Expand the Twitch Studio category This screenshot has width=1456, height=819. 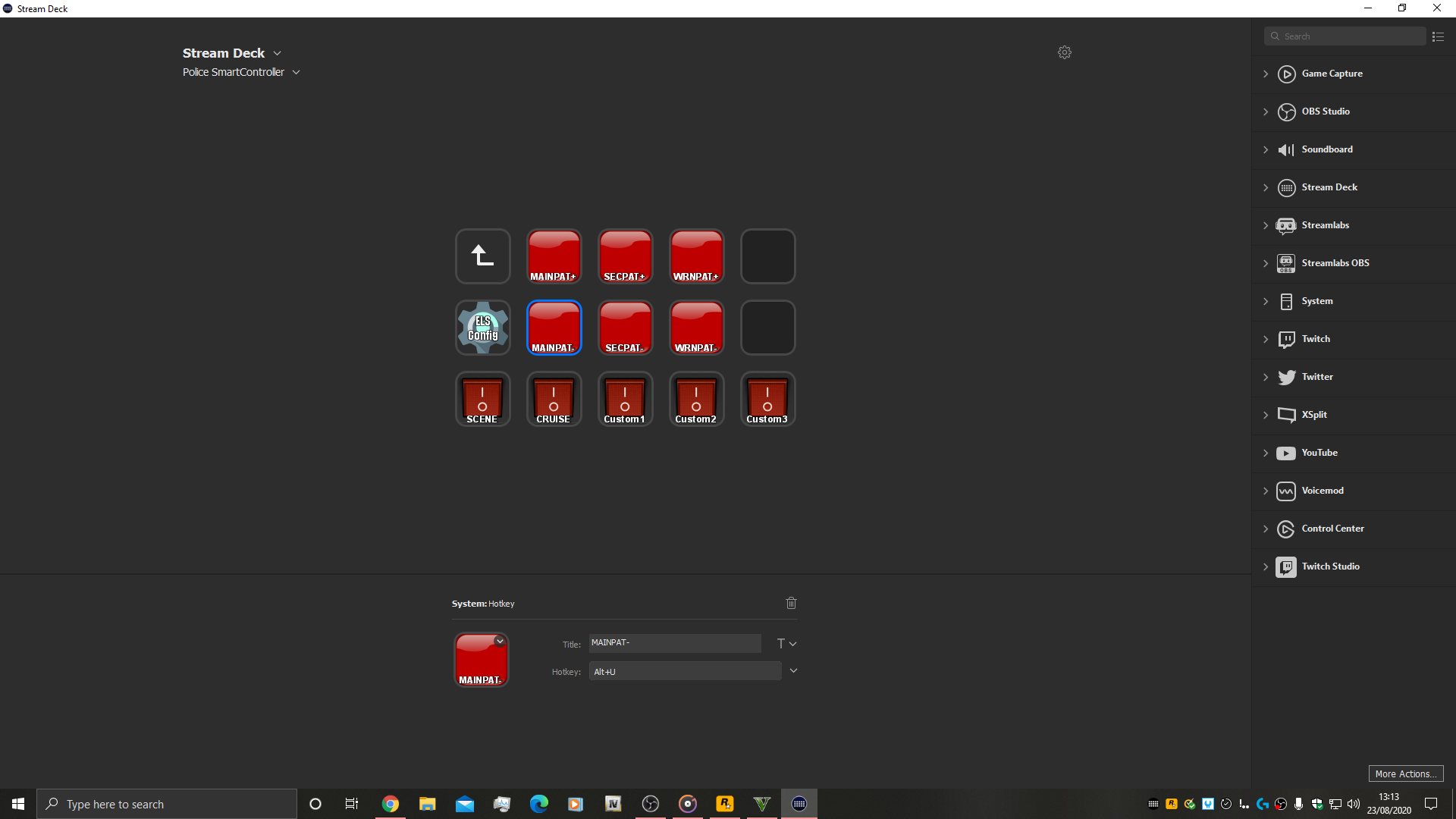coord(1266,566)
